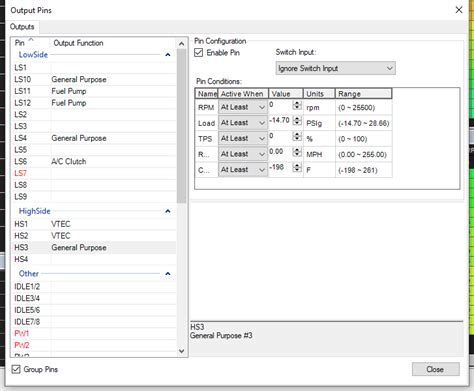
Task: Click the F temperature value stepper
Action: (297, 168)
